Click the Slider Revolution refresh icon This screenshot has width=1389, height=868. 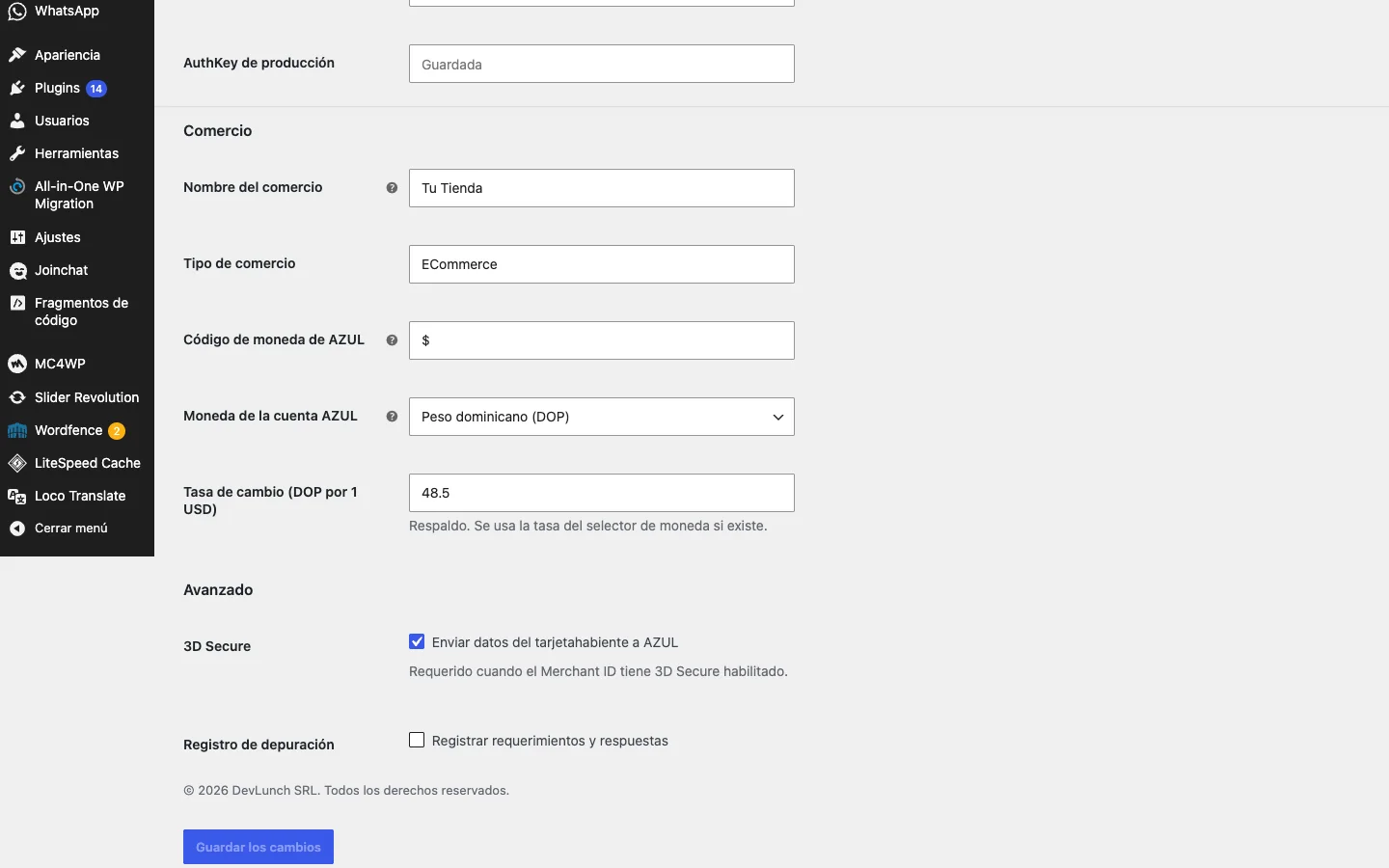pos(17,397)
